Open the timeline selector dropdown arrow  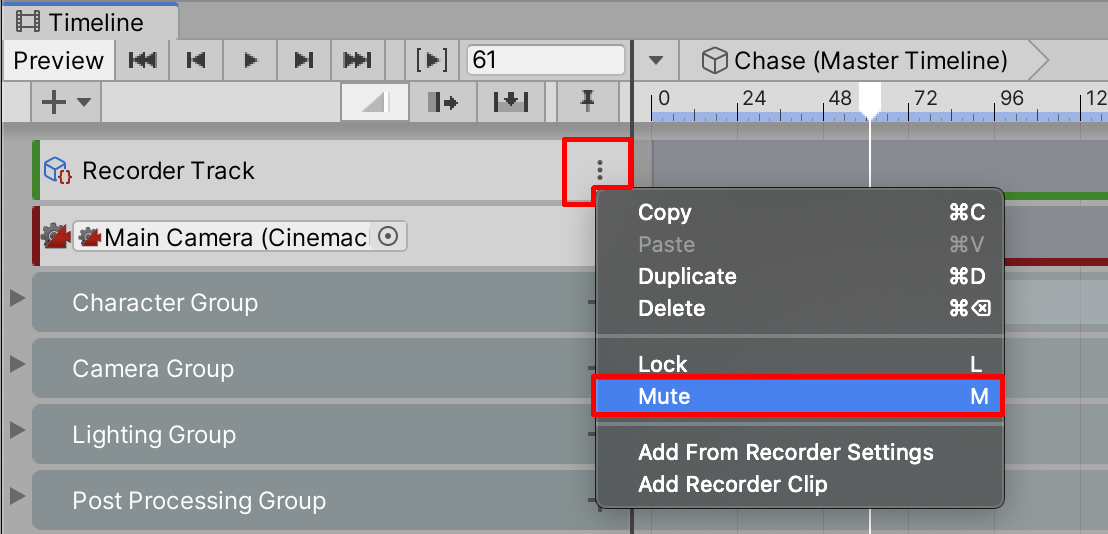click(x=656, y=61)
